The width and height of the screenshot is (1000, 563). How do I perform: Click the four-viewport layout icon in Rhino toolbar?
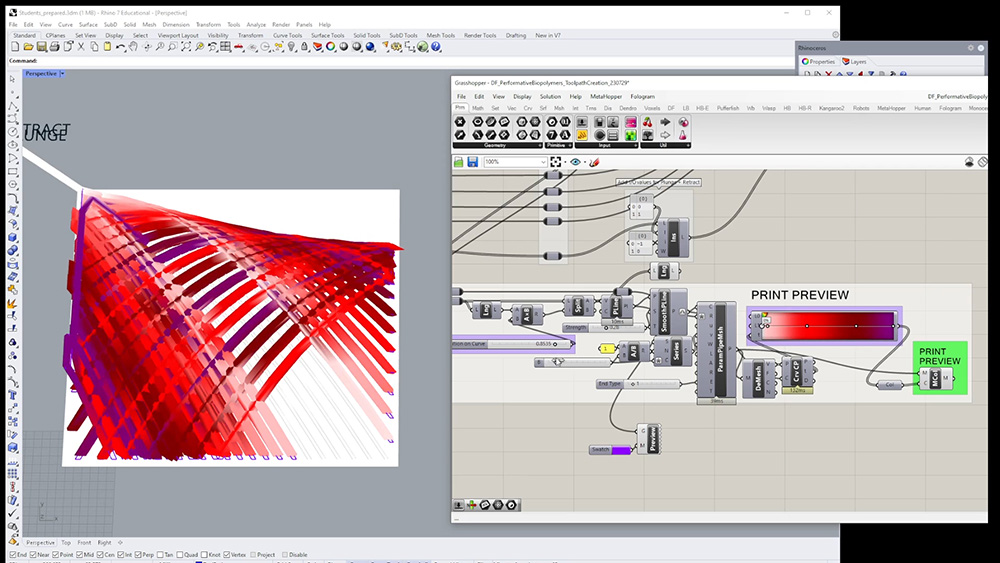[225, 47]
